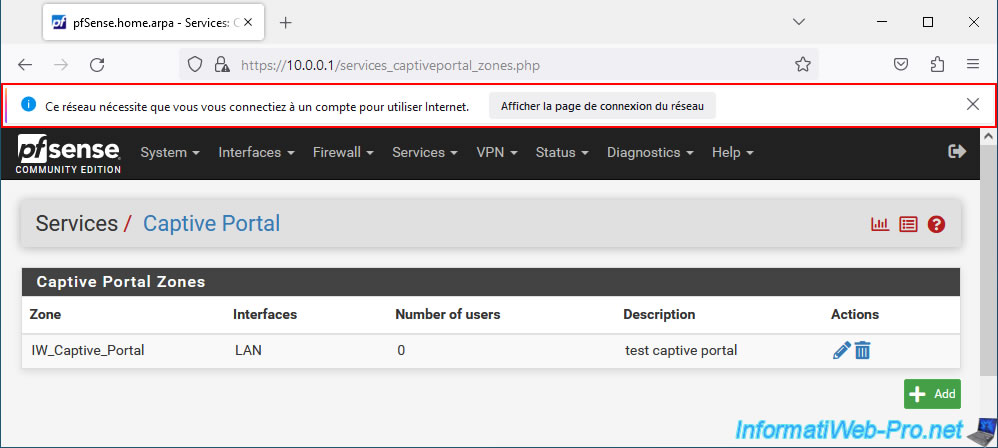Delete the IW_Captive_Portal zone trash icon
Image resolution: width=998 pixels, height=448 pixels.
pos(862,350)
